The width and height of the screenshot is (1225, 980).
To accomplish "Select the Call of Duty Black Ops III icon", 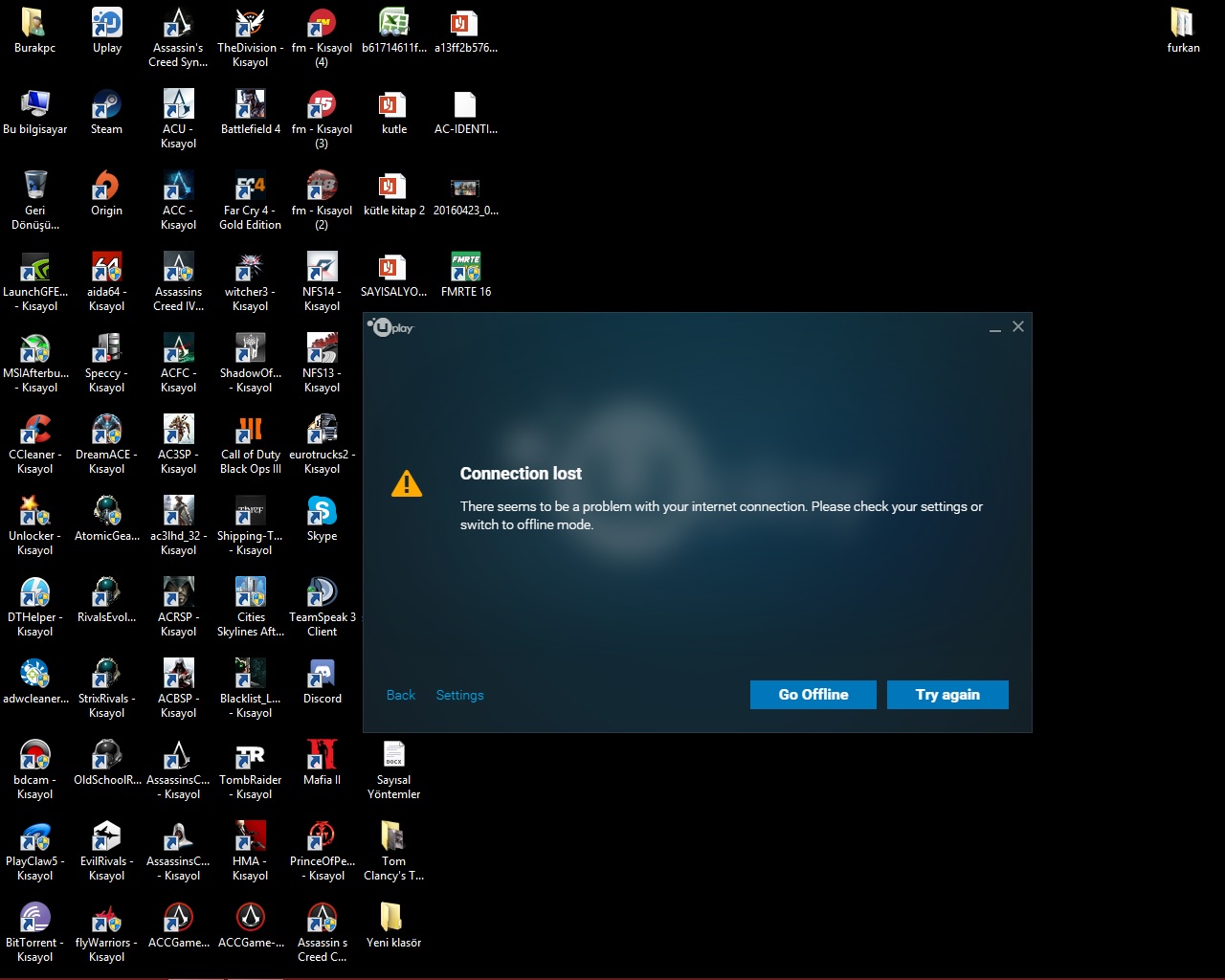I will [x=250, y=431].
